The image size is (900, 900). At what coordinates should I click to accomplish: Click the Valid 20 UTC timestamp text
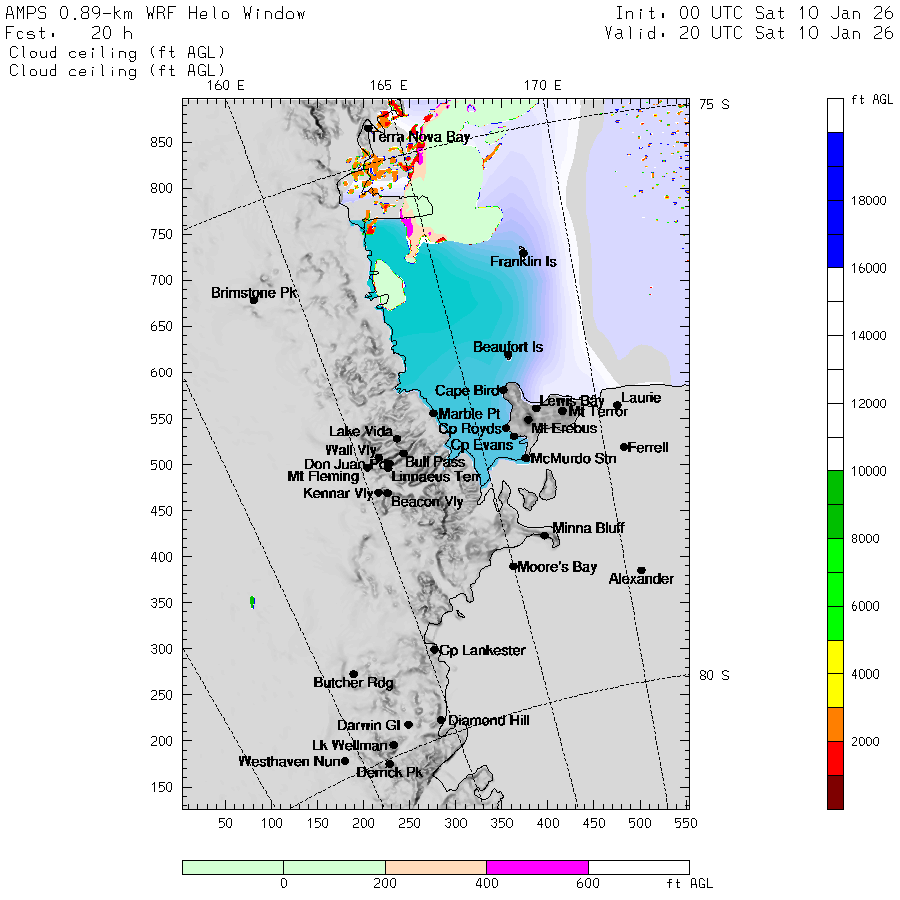749,33
